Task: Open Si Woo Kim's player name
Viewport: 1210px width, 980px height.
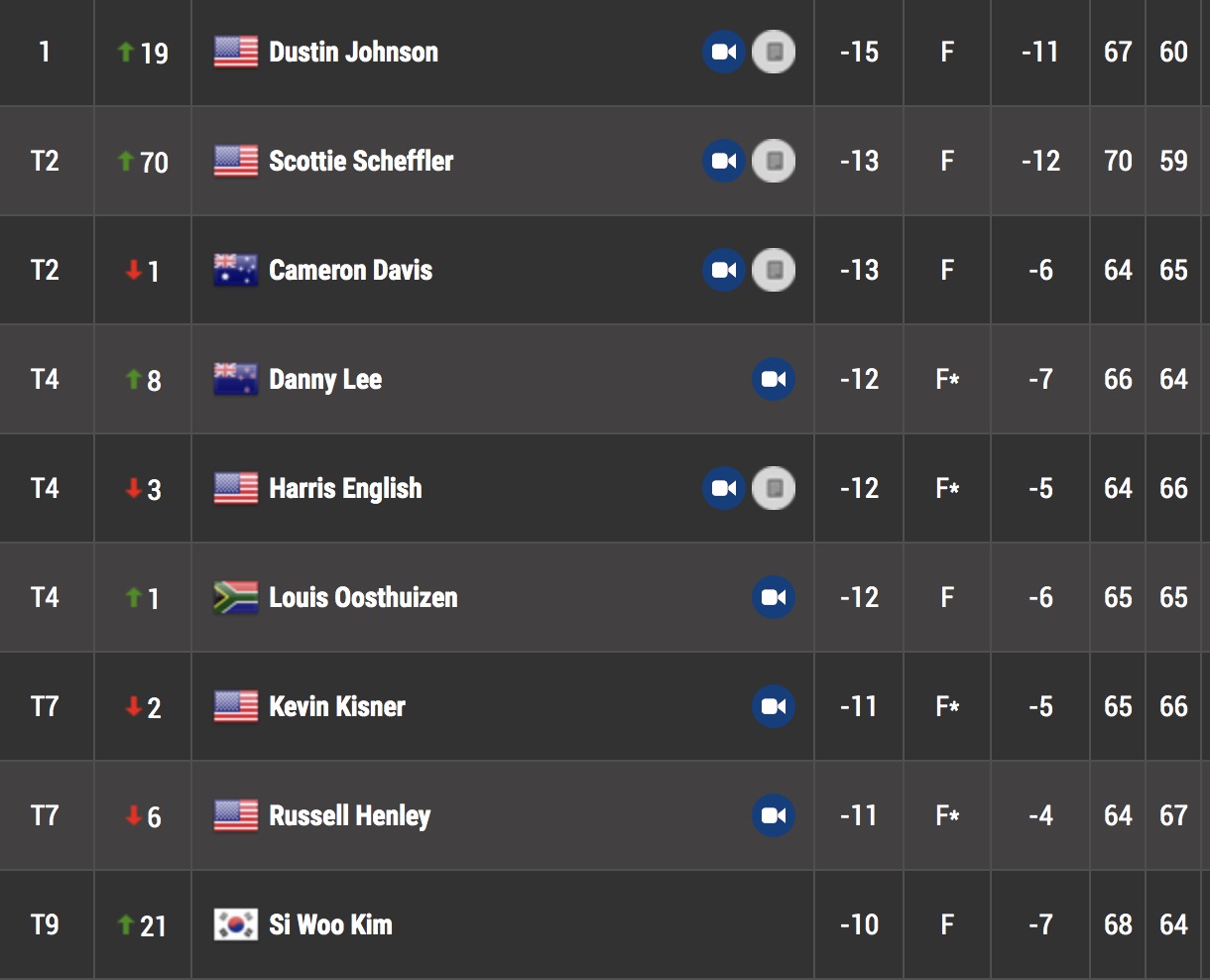Action: 330,924
